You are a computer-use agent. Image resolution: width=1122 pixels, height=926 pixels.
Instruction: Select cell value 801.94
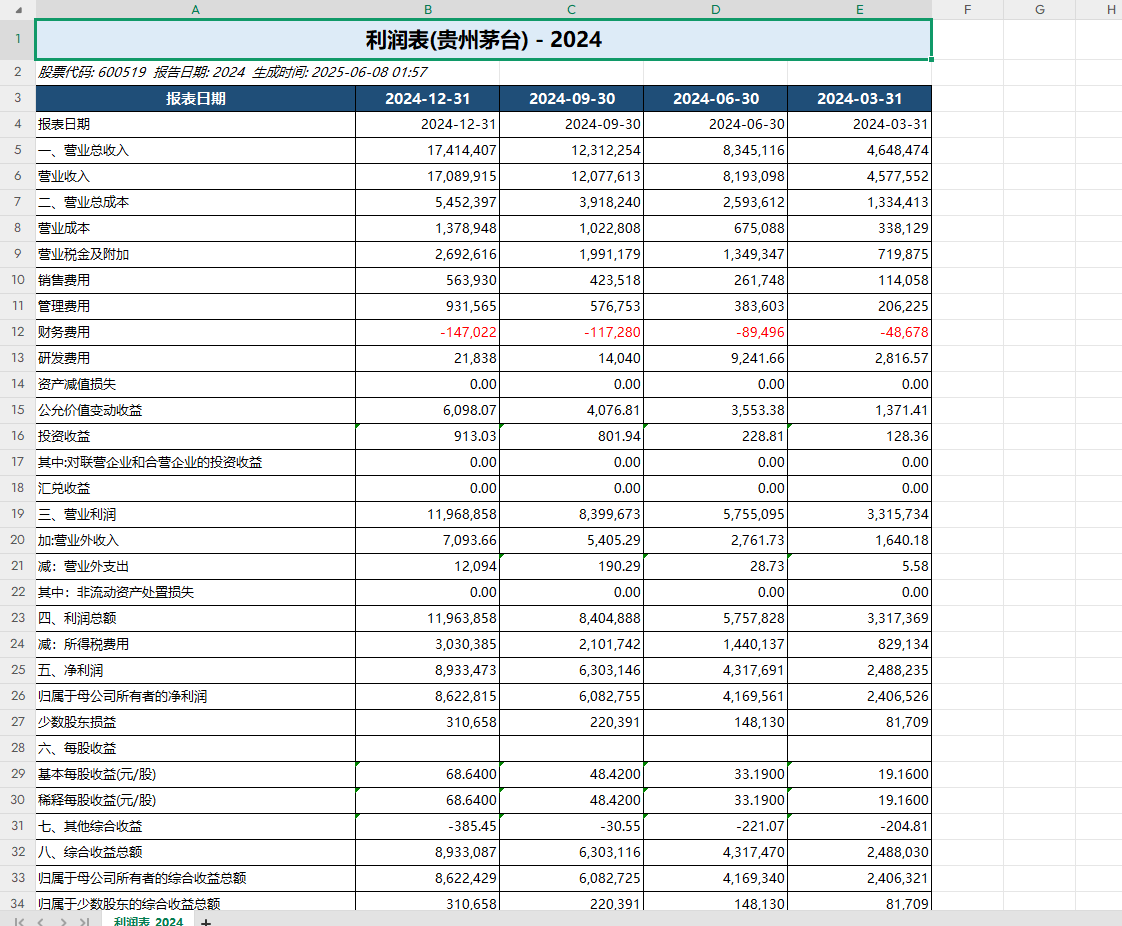pos(572,436)
